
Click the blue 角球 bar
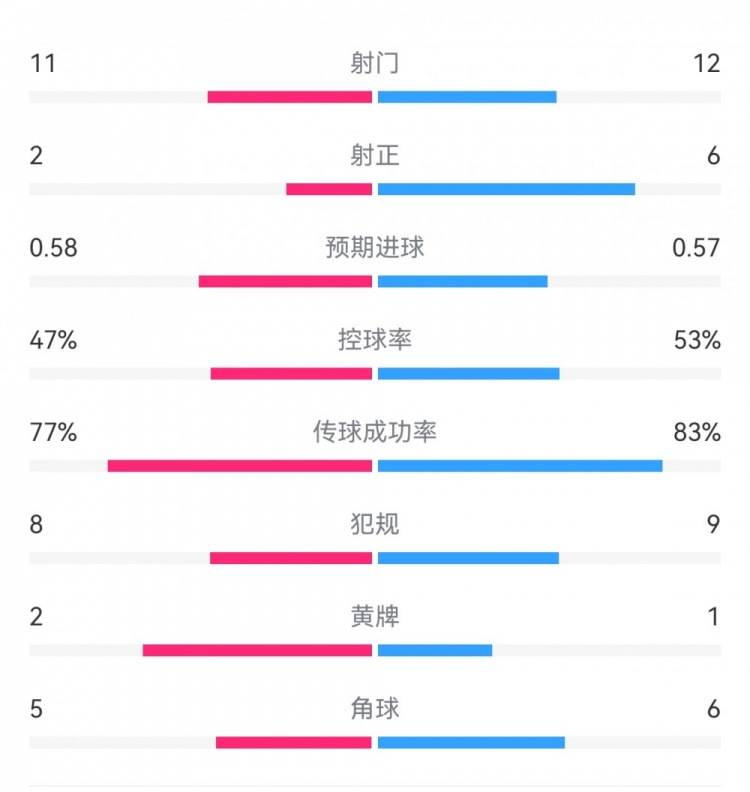[471, 742]
